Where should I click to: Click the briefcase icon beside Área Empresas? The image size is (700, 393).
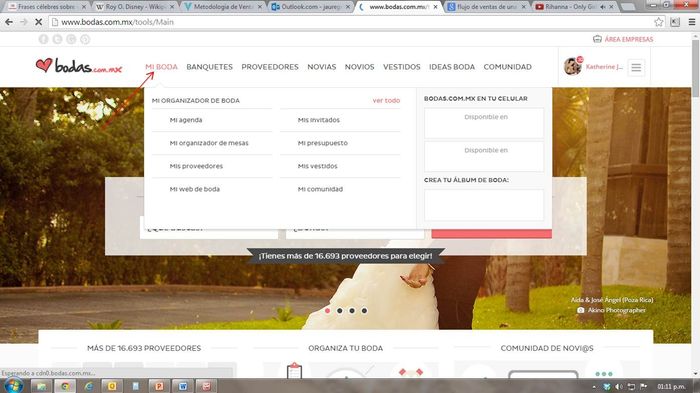[597, 39]
